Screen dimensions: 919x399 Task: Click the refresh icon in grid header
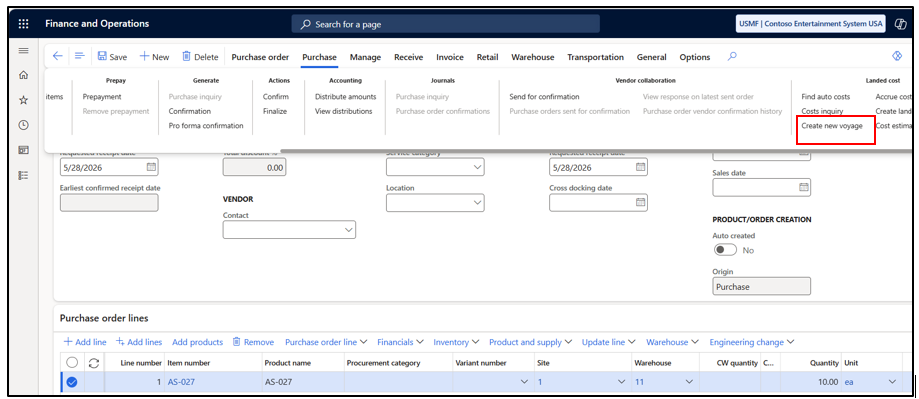coord(94,363)
